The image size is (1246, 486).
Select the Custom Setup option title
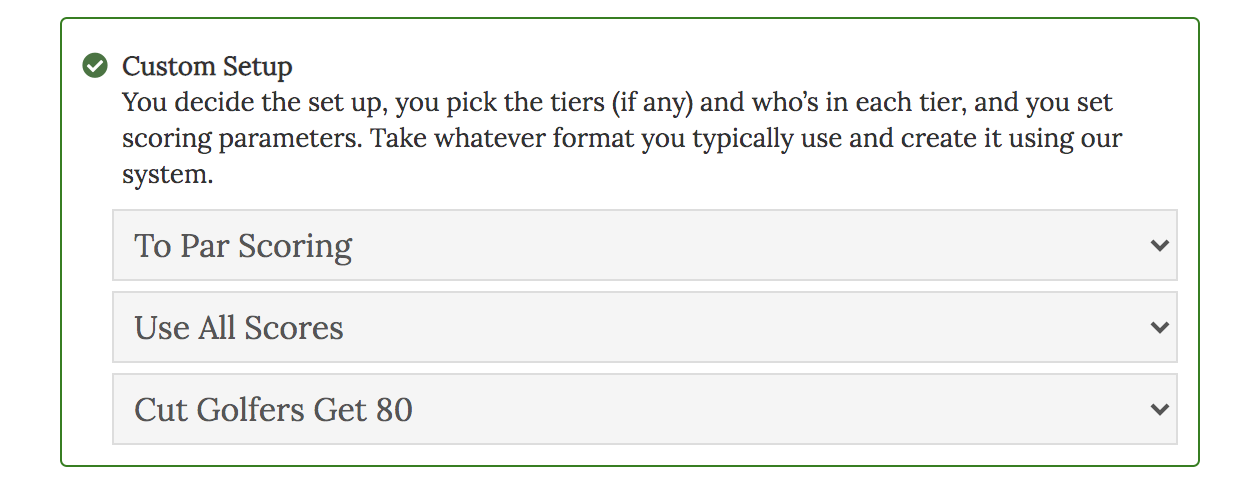(x=207, y=67)
